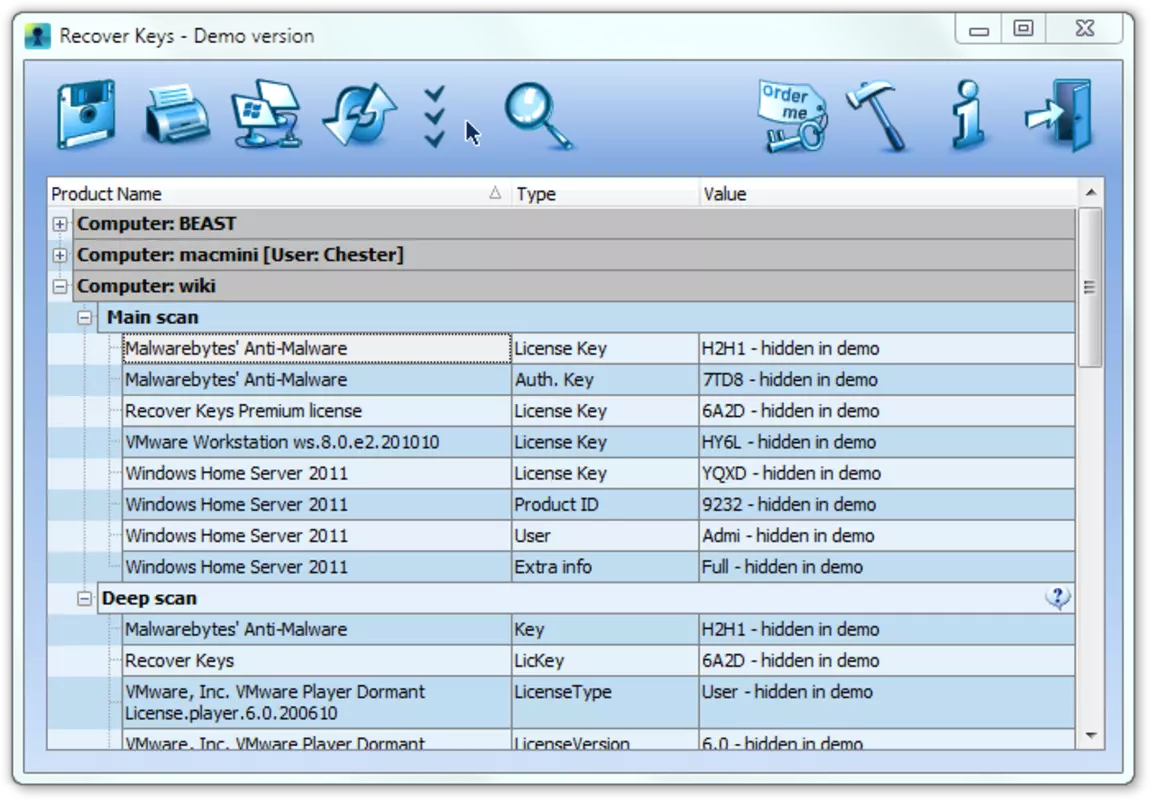Select the Computer: BEAST row label
This screenshot has width=1150, height=800.
[157, 224]
